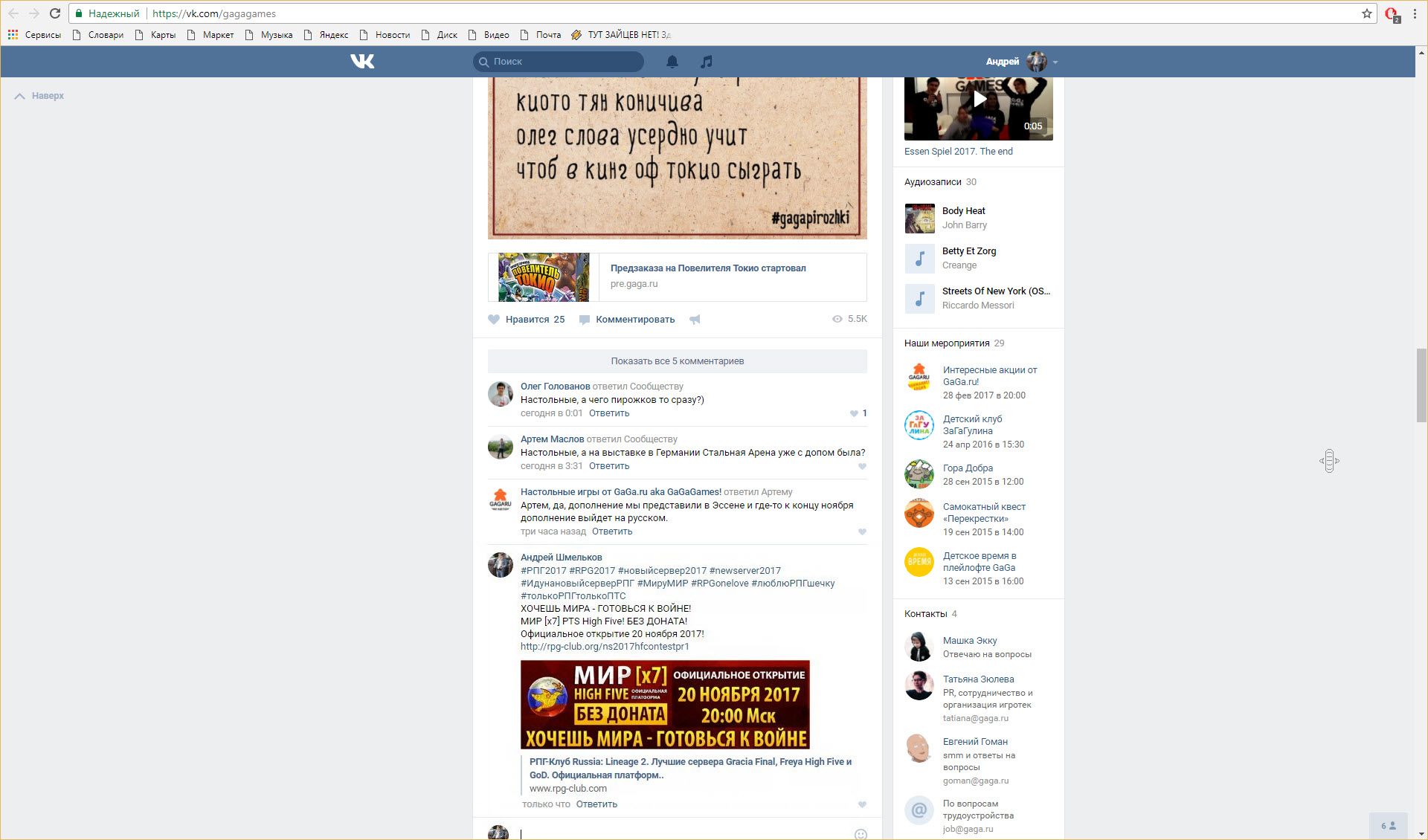Open the music note player icon
Screen dimensions: 1428x840
pos(707,62)
